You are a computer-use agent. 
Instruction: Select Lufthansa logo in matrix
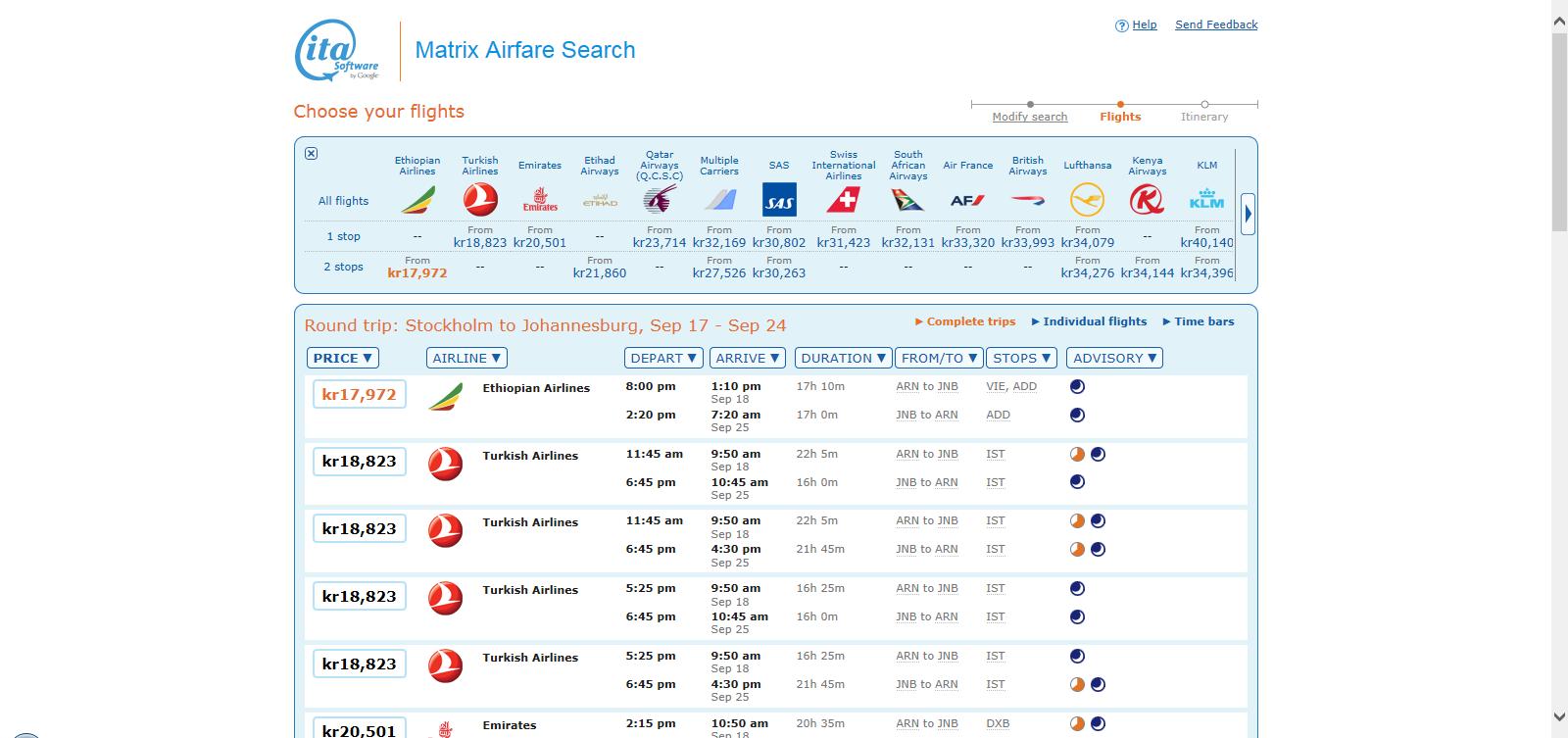tap(1088, 200)
